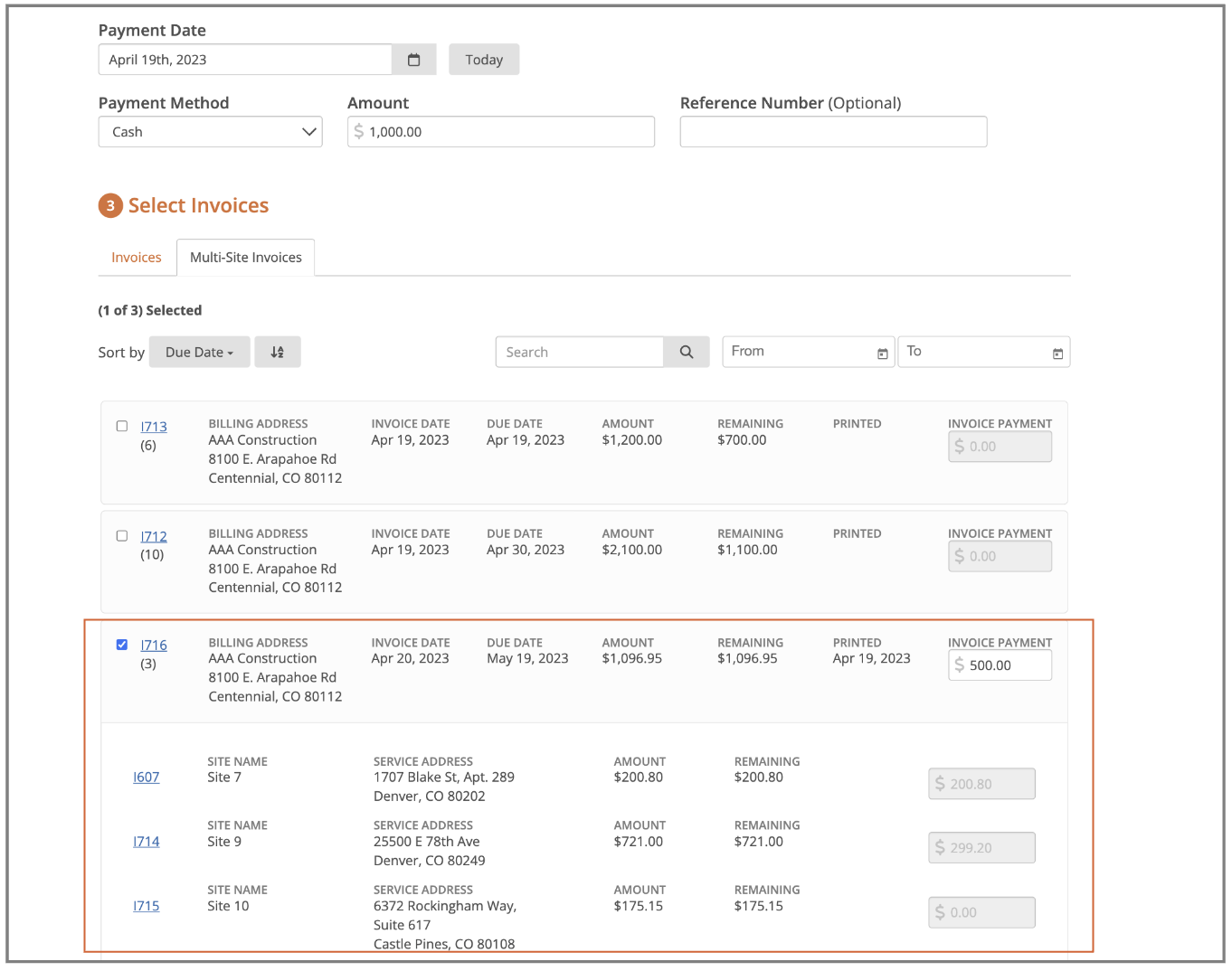This screenshot has width=1232, height=971.
Task: Check the I712 invoice checkbox
Action: tap(122, 535)
